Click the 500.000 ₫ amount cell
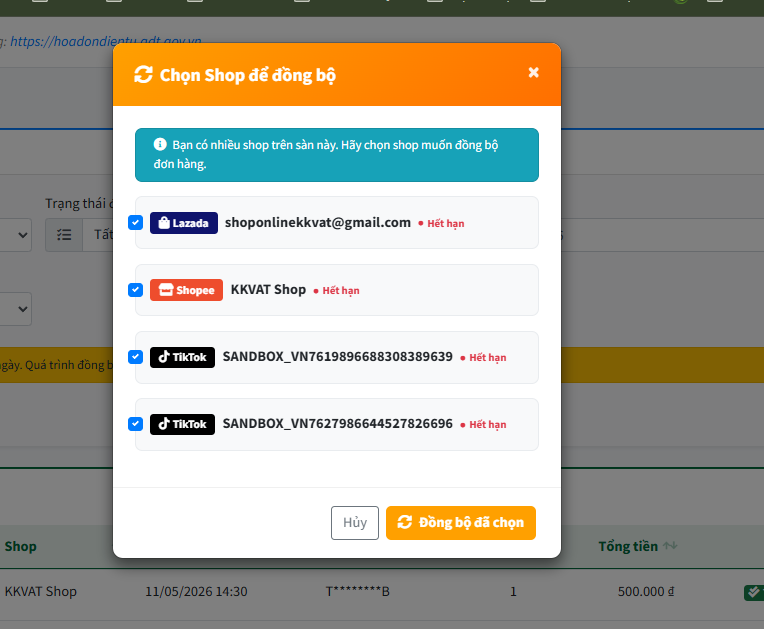764x629 pixels. coord(646,591)
